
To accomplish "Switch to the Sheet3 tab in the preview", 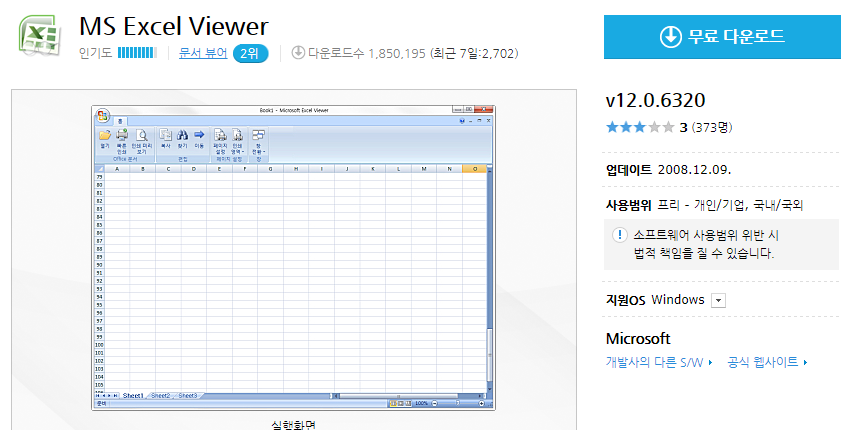I will click(188, 396).
